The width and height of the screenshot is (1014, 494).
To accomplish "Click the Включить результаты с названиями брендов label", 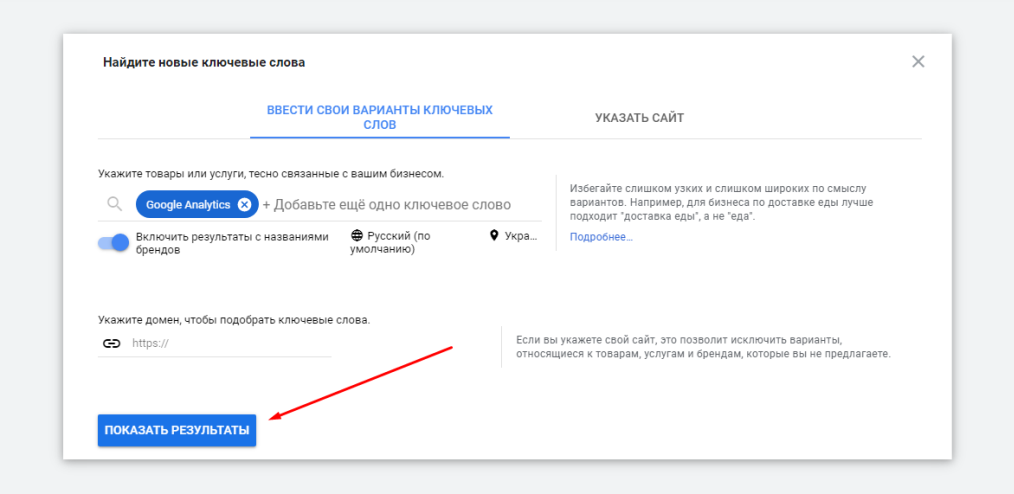I will [232, 243].
